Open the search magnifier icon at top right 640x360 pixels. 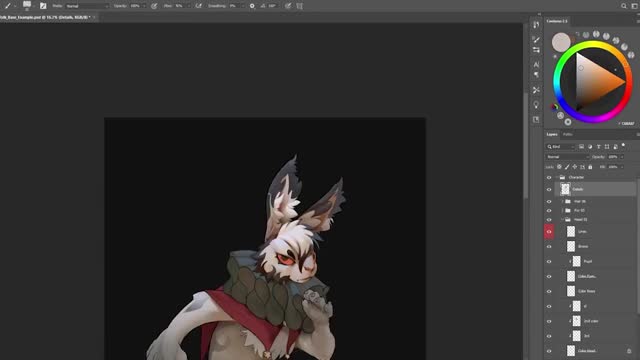click(624, 6)
